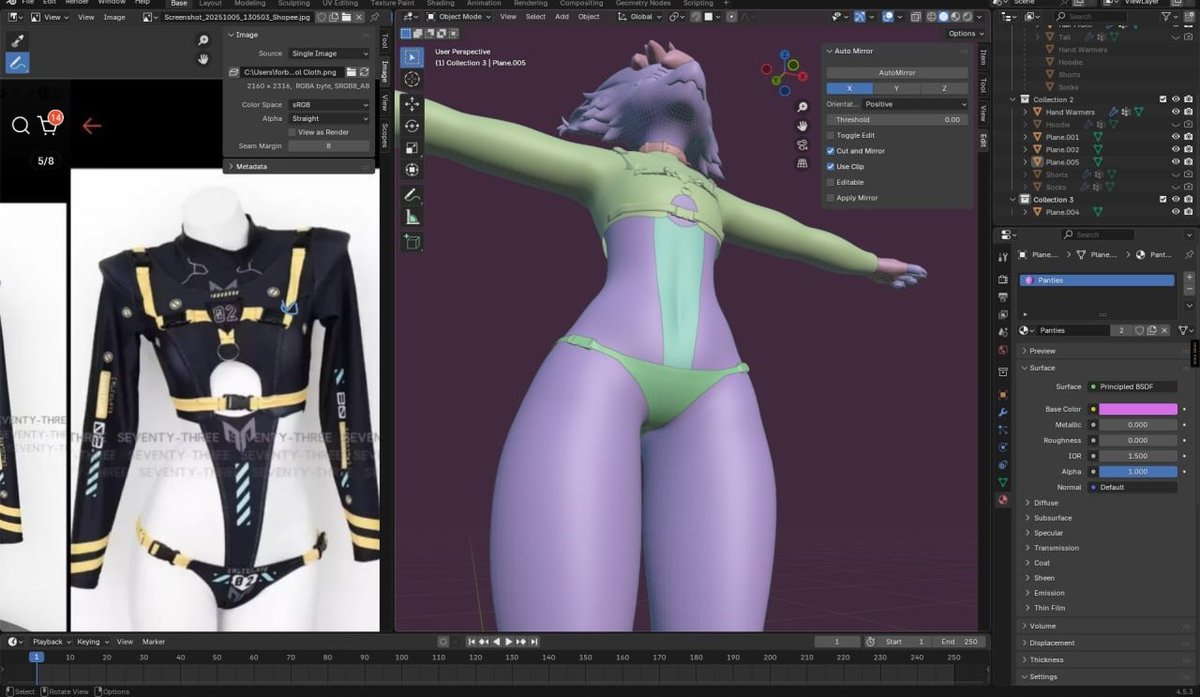The width and height of the screenshot is (1200, 697).
Task: Select the Rotate tool in viewport toolbar
Action: pyautogui.click(x=412, y=126)
